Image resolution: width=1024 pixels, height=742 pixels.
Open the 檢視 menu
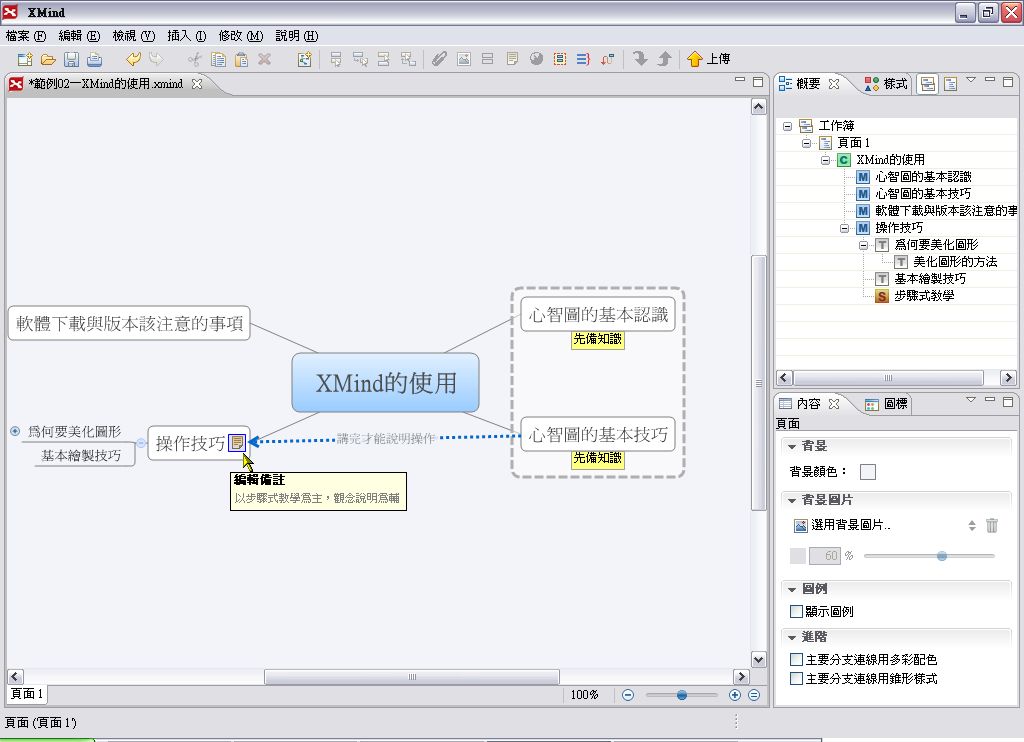click(133, 36)
